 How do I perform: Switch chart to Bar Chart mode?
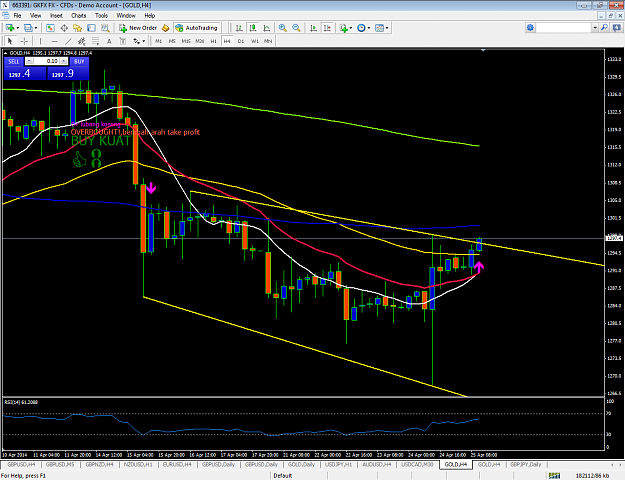click(239, 28)
